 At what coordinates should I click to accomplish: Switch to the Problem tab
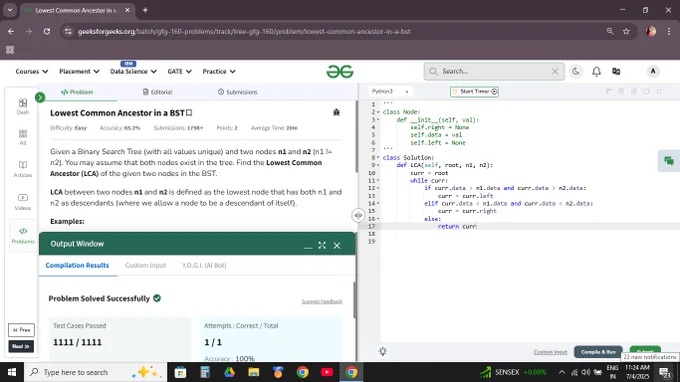coord(77,92)
